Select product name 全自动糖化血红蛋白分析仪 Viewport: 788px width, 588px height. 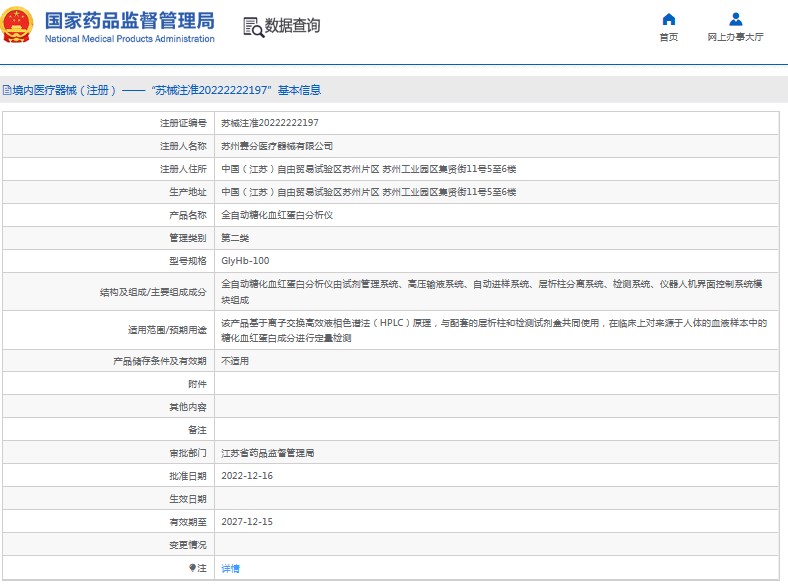click(277, 215)
